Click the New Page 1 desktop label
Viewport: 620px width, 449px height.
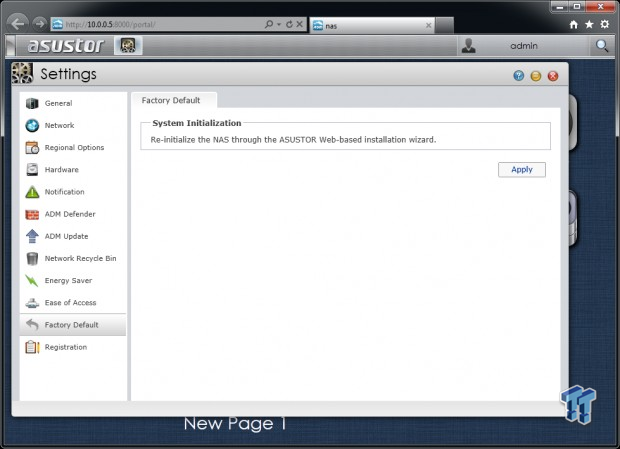pyautogui.click(x=234, y=424)
